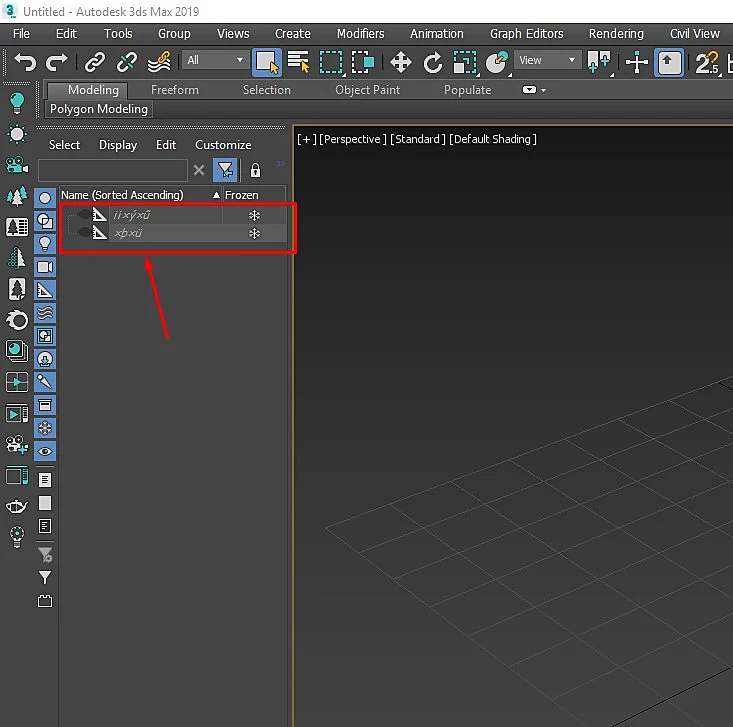The width and height of the screenshot is (733, 727).
Task: Click the Frozen column header
Action: point(254,195)
